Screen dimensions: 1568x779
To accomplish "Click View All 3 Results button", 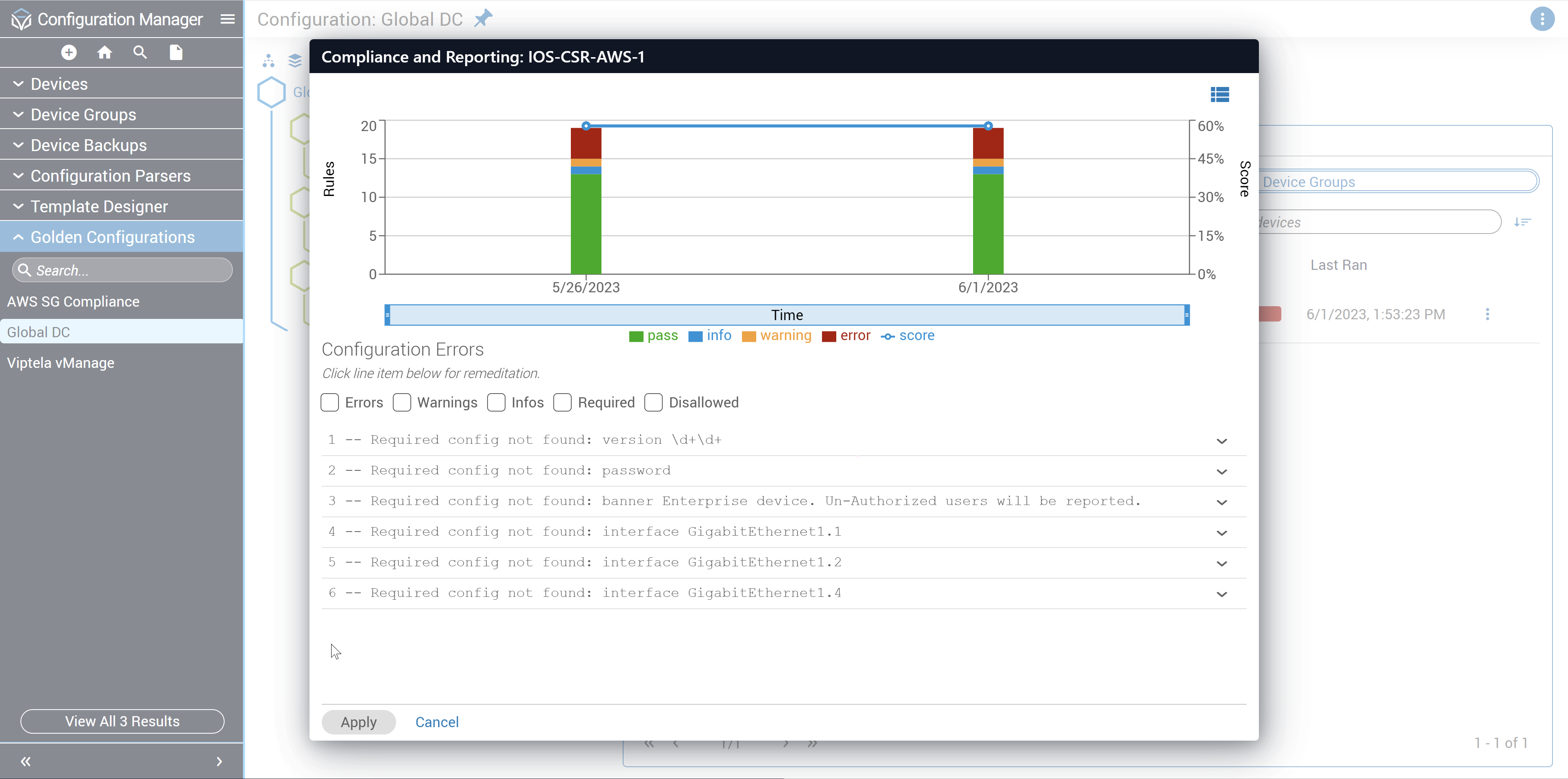I will [122, 721].
